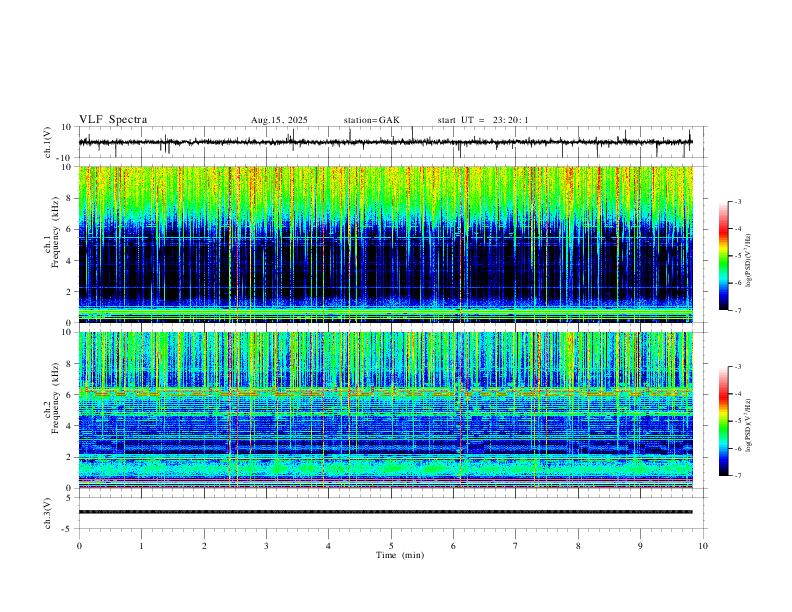Select the date "Aug.15, 2025"
This screenshot has width=792, height=612.
(279, 120)
